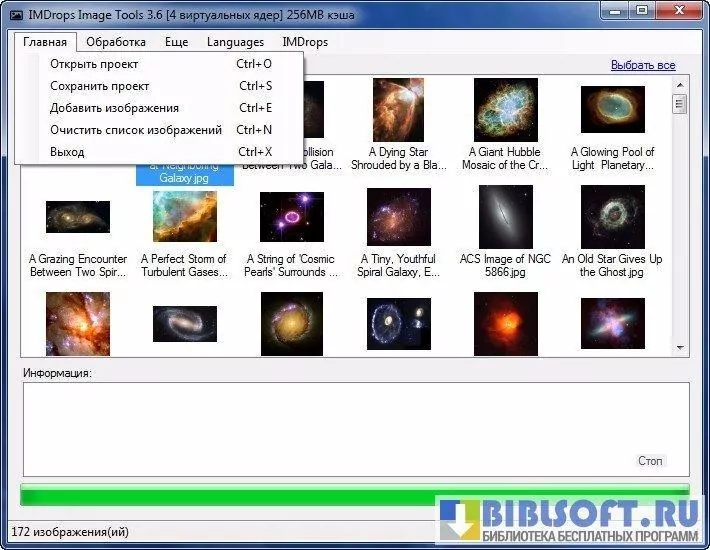The height and width of the screenshot is (550, 710).
Task: Select 'A Dying Star Shrouded' image thumbnail
Action: 398,110
